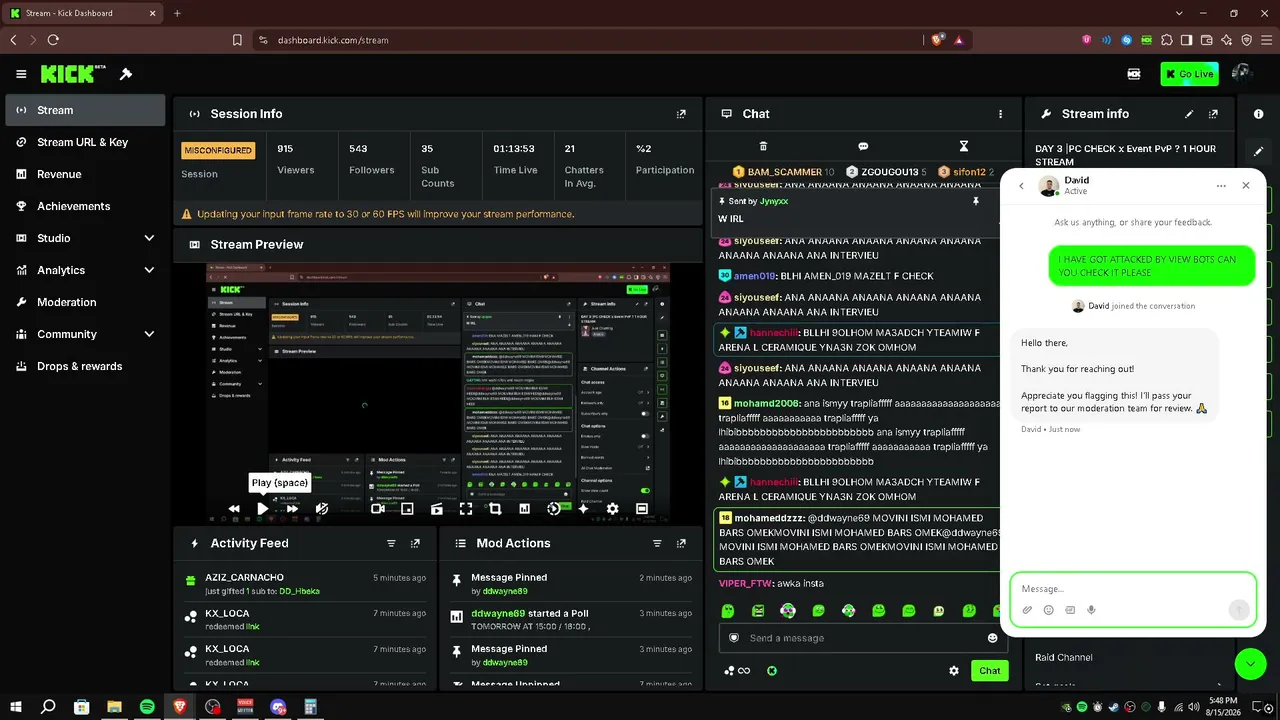Open Drops & rewards page
1280x720 pixels.
[85, 366]
